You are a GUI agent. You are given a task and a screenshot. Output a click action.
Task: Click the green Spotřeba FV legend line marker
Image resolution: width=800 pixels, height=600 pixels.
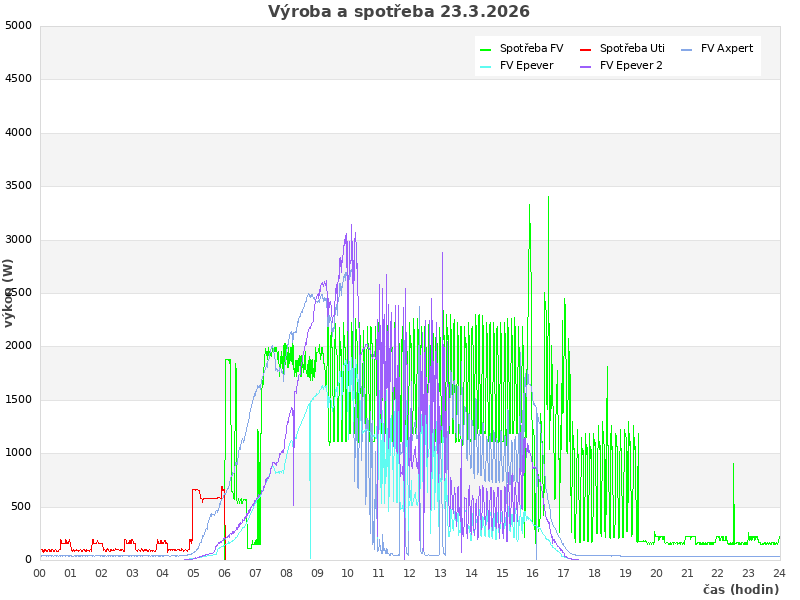[486, 49]
